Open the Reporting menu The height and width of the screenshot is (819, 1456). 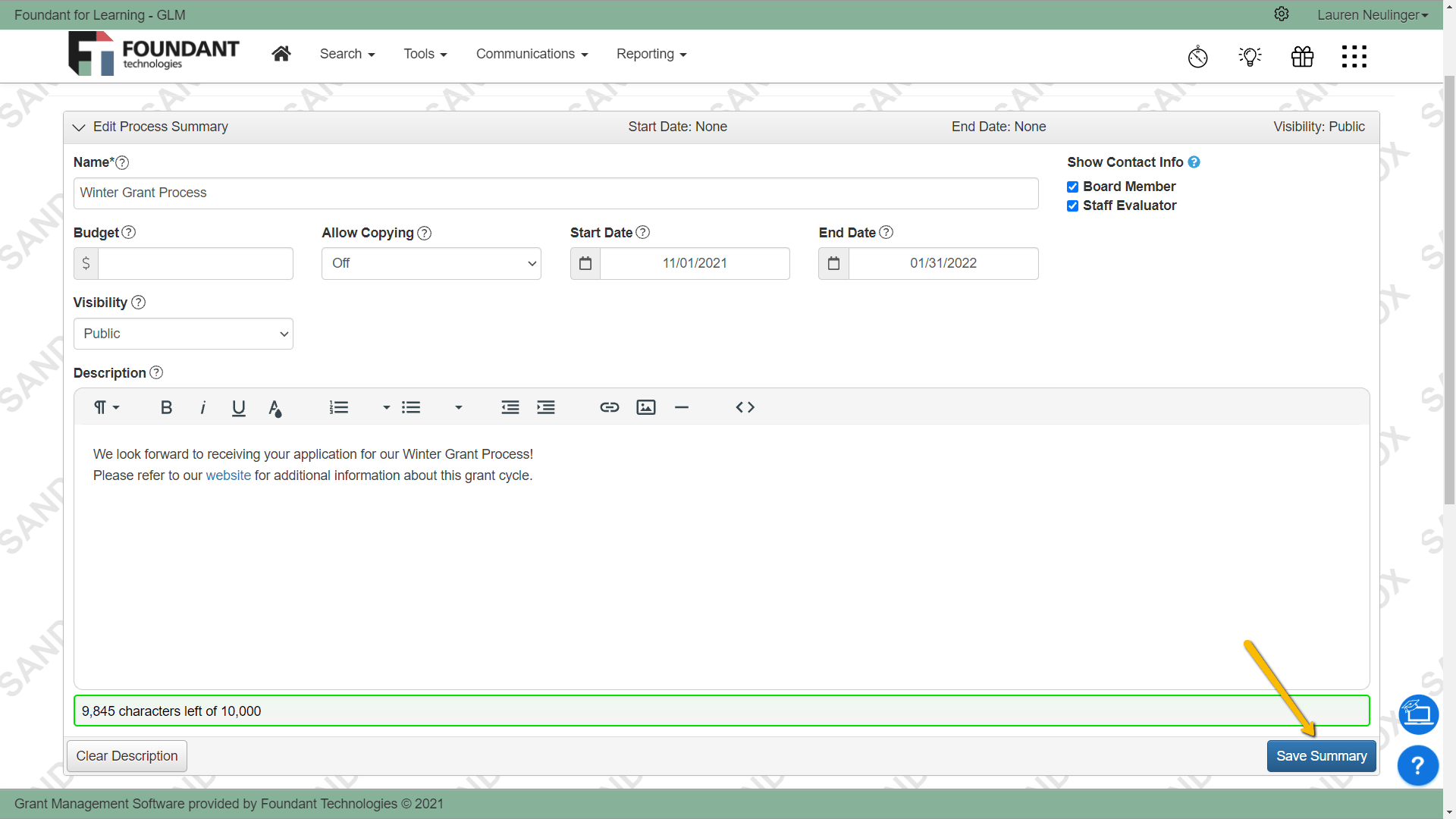(651, 54)
